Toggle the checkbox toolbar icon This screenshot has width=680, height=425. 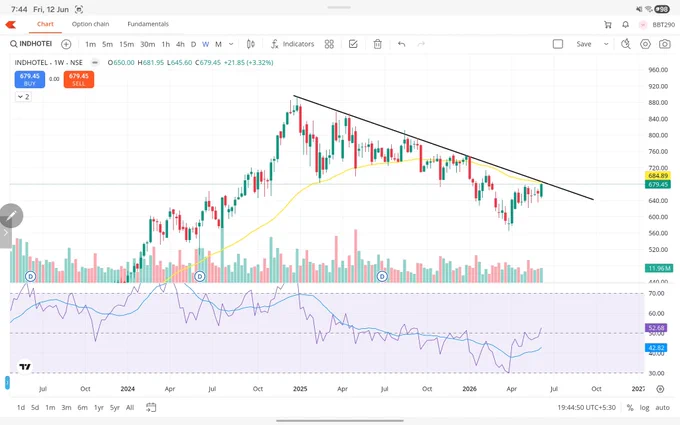coord(353,44)
